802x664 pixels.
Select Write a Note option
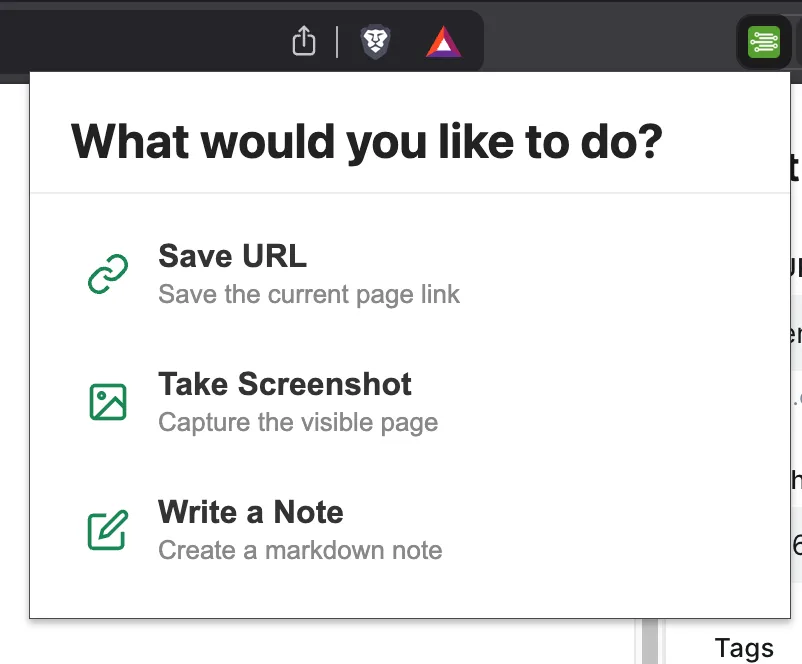click(410, 530)
